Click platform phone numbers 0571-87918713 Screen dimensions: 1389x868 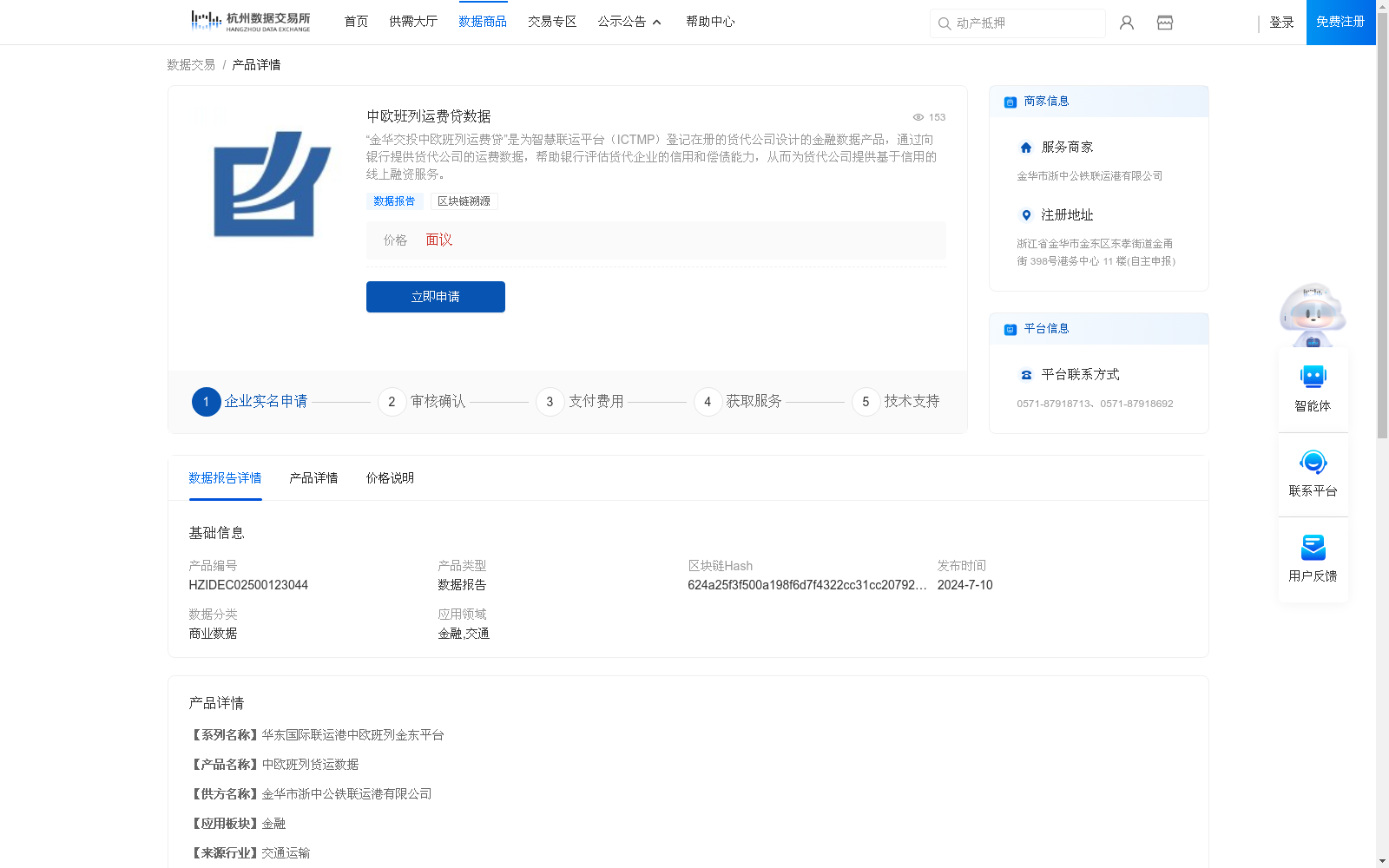click(x=1095, y=404)
